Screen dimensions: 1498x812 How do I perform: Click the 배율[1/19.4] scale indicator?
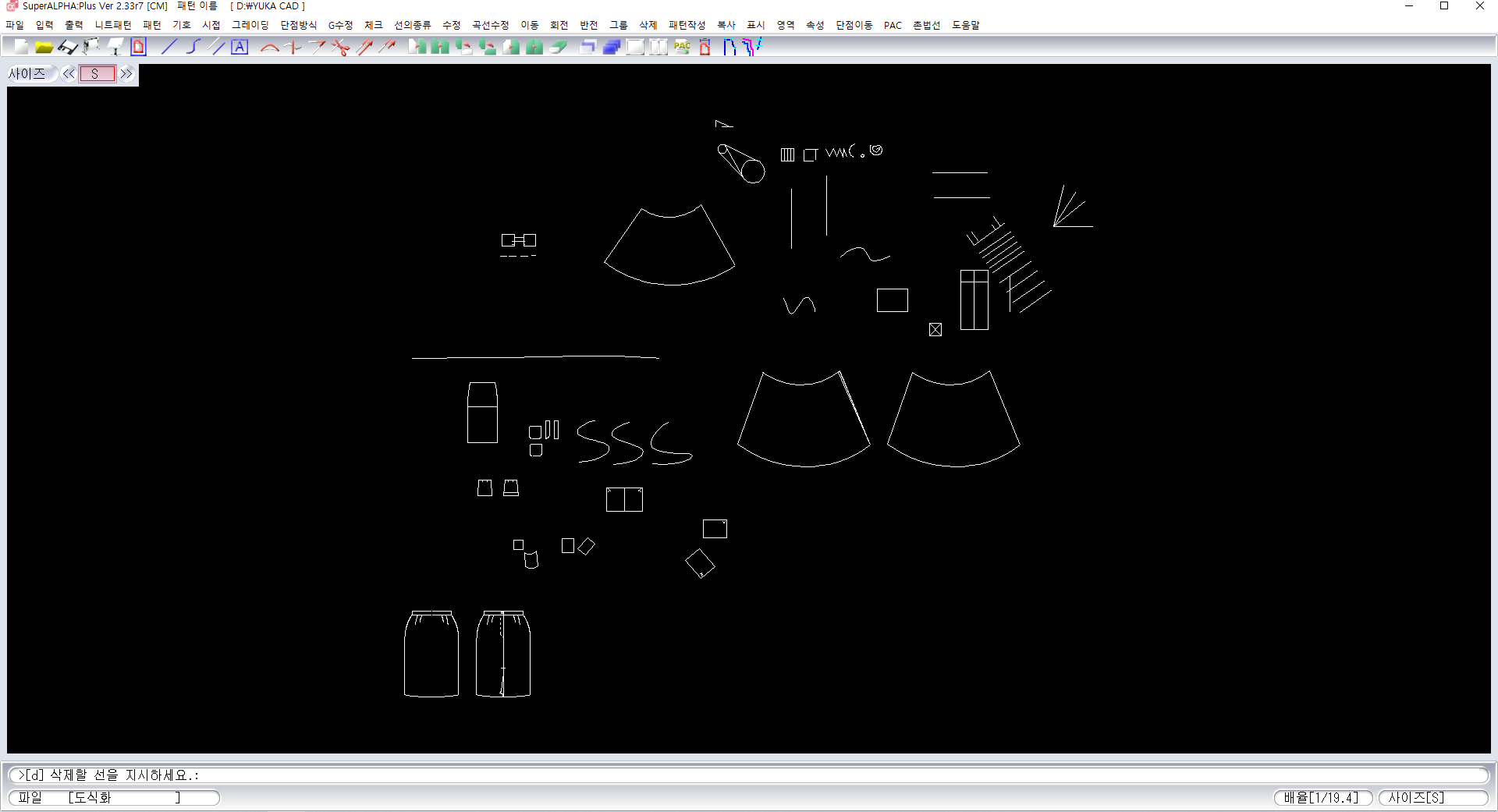[1322, 797]
